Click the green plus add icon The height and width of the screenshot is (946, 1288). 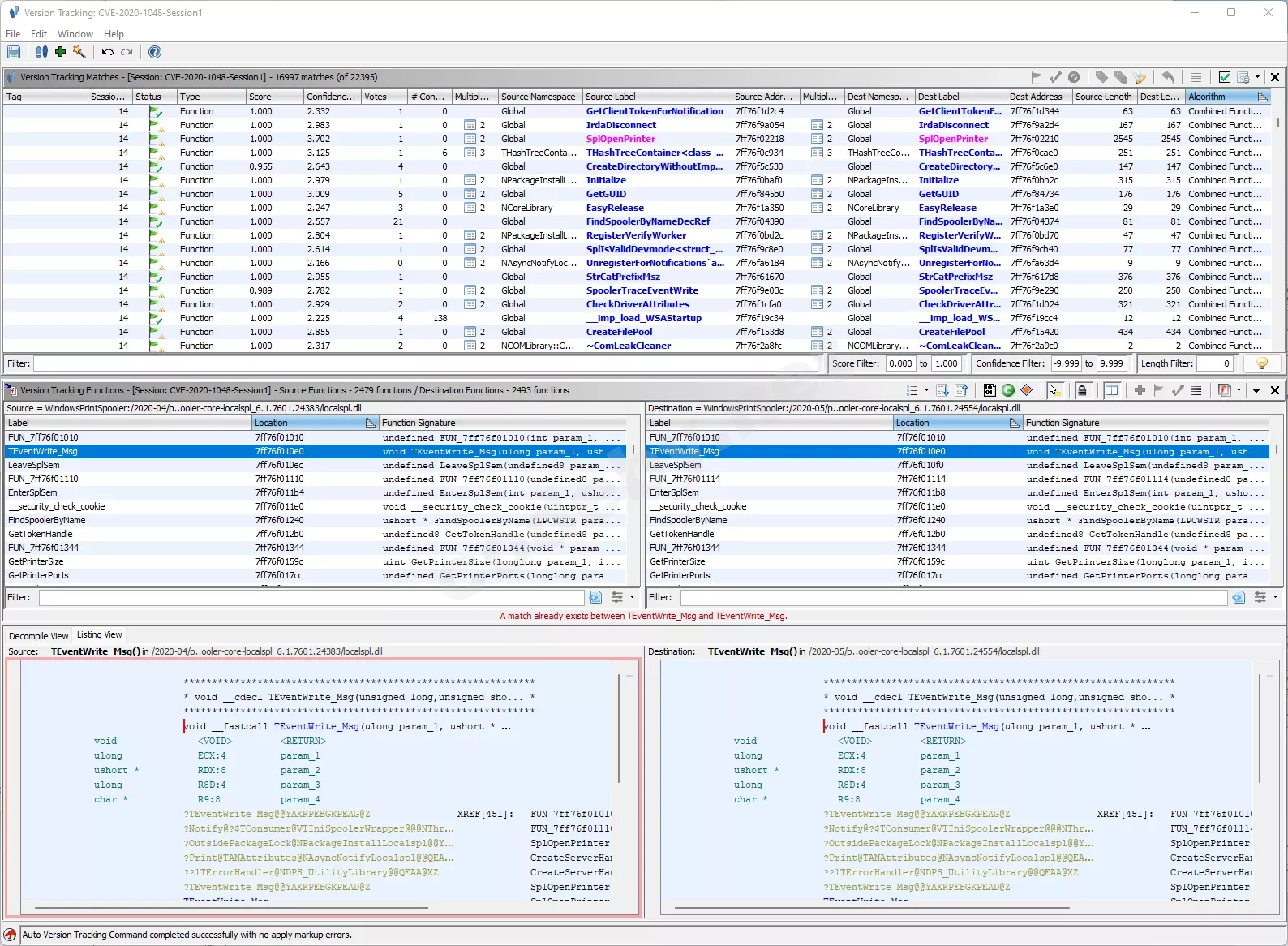[60, 52]
